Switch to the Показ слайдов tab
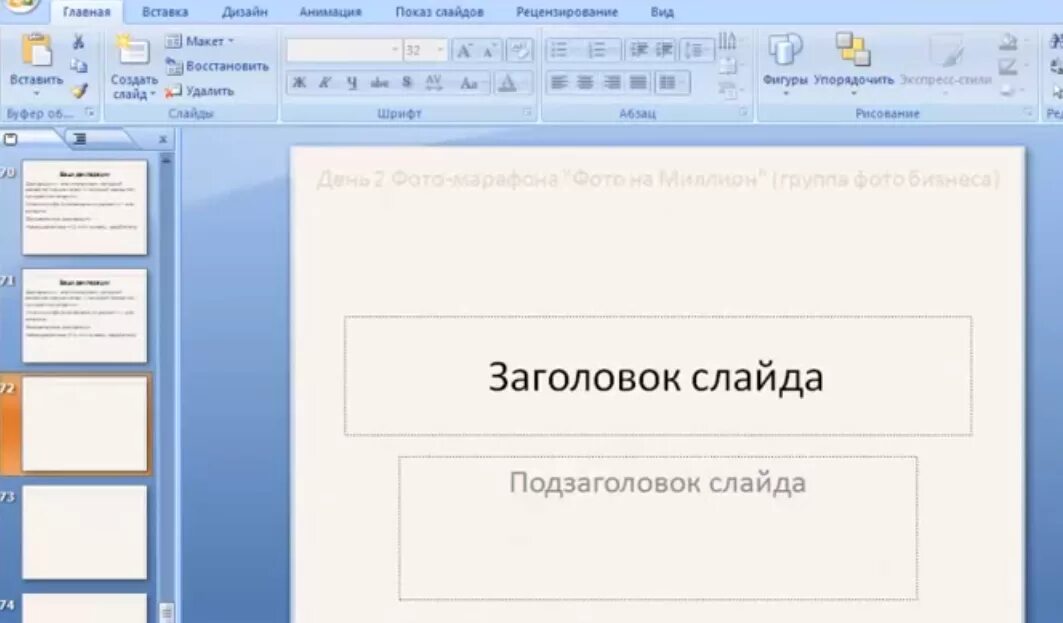Image resolution: width=1063 pixels, height=623 pixels. click(x=439, y=12)
